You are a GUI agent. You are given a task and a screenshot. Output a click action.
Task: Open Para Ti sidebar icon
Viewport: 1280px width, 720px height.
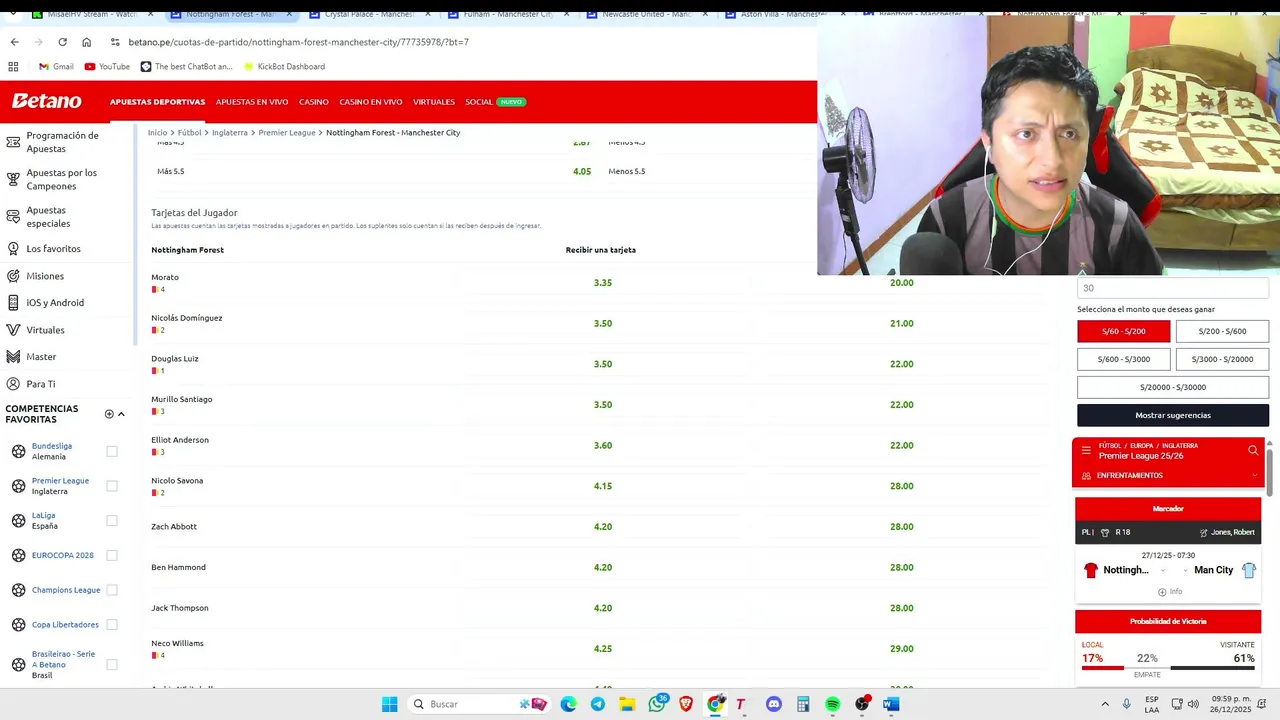pyautogui.click(x=13, y=384)
